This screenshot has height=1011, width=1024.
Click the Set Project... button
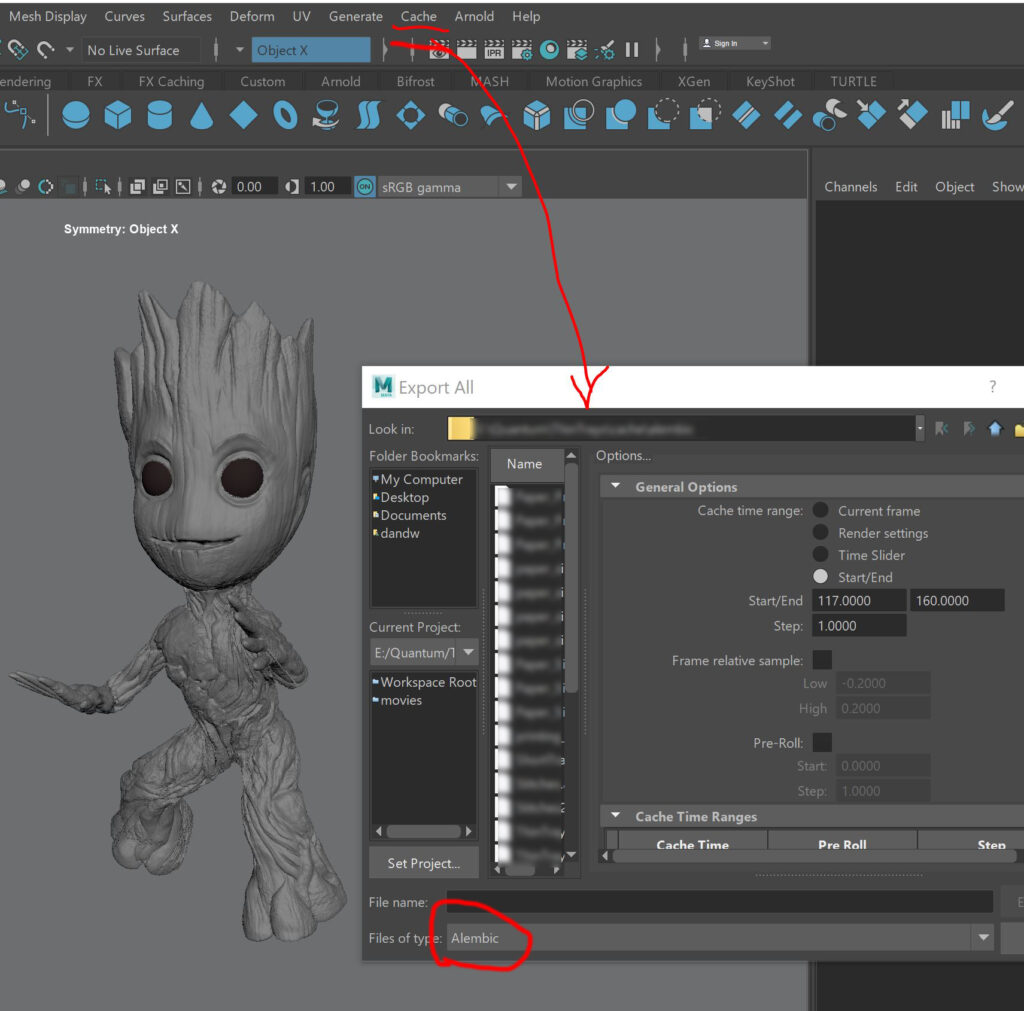pos(424,863)
